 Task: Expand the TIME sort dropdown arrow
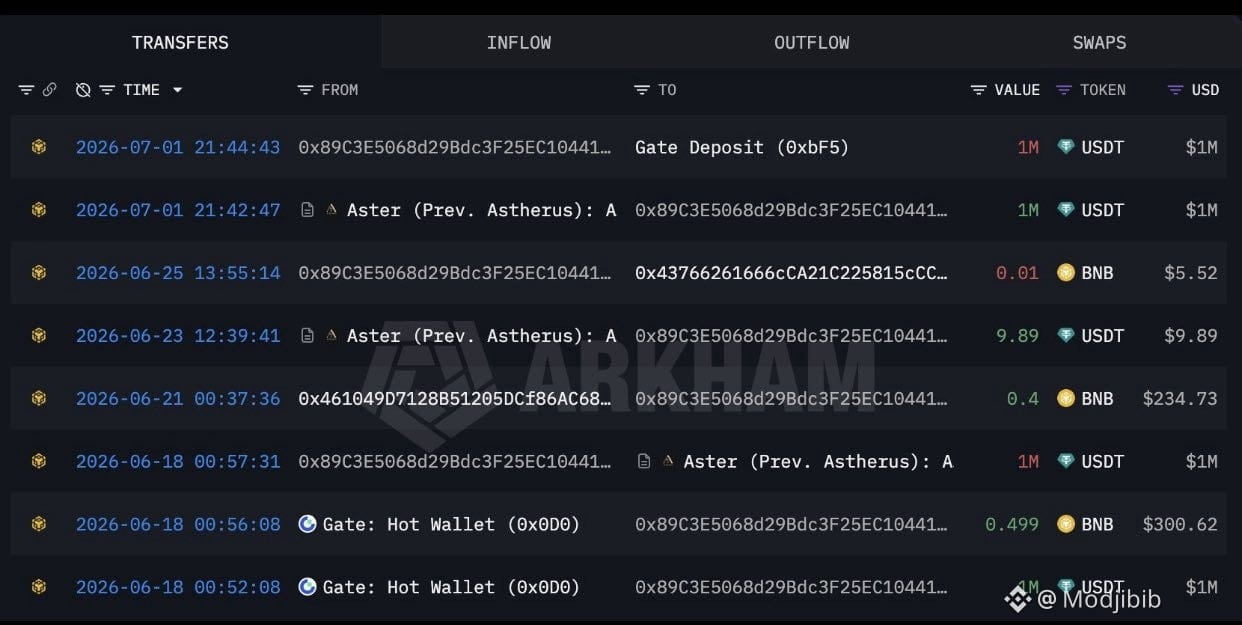coord(177,90)
